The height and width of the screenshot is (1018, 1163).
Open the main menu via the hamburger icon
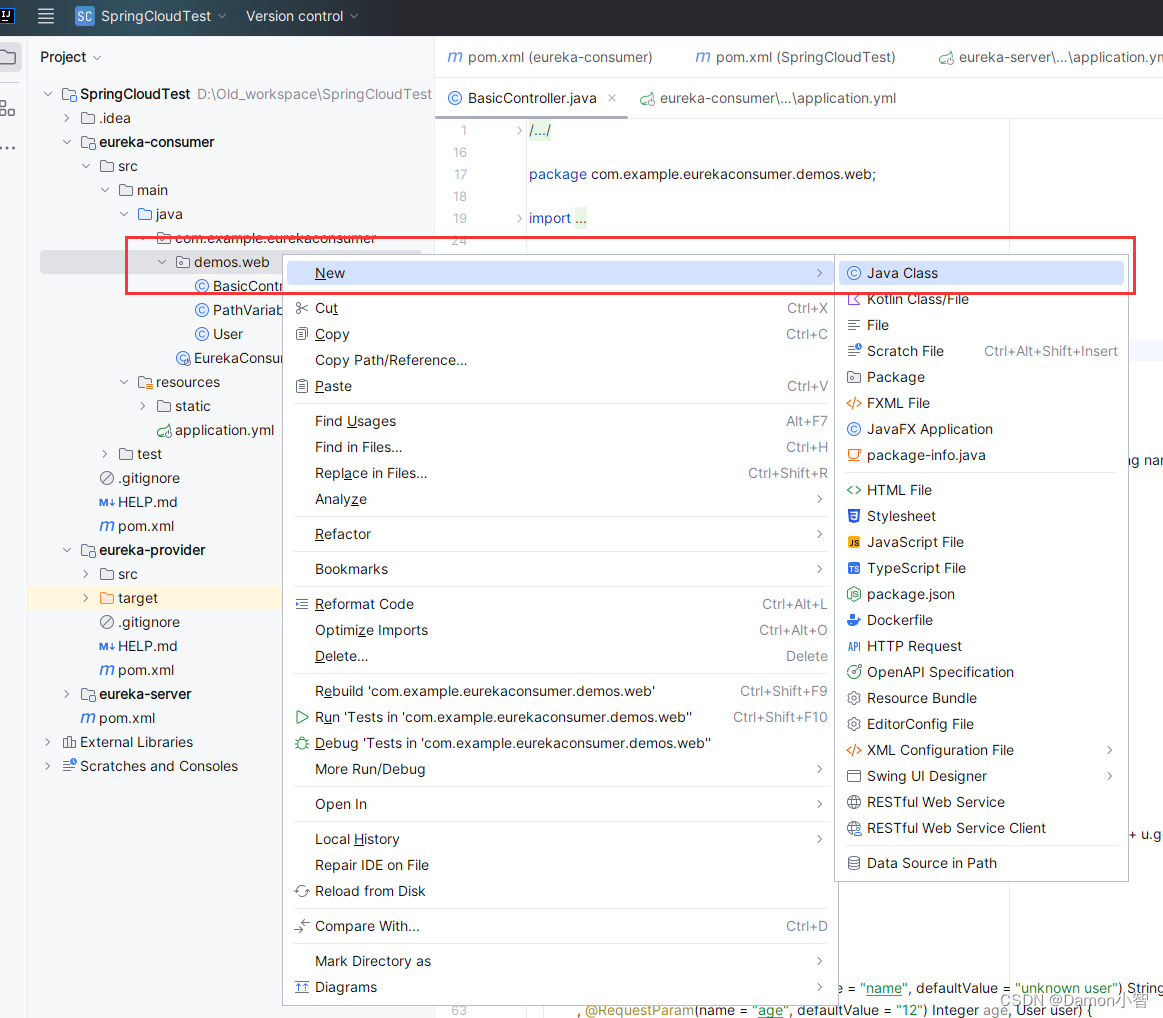[44, 16]
